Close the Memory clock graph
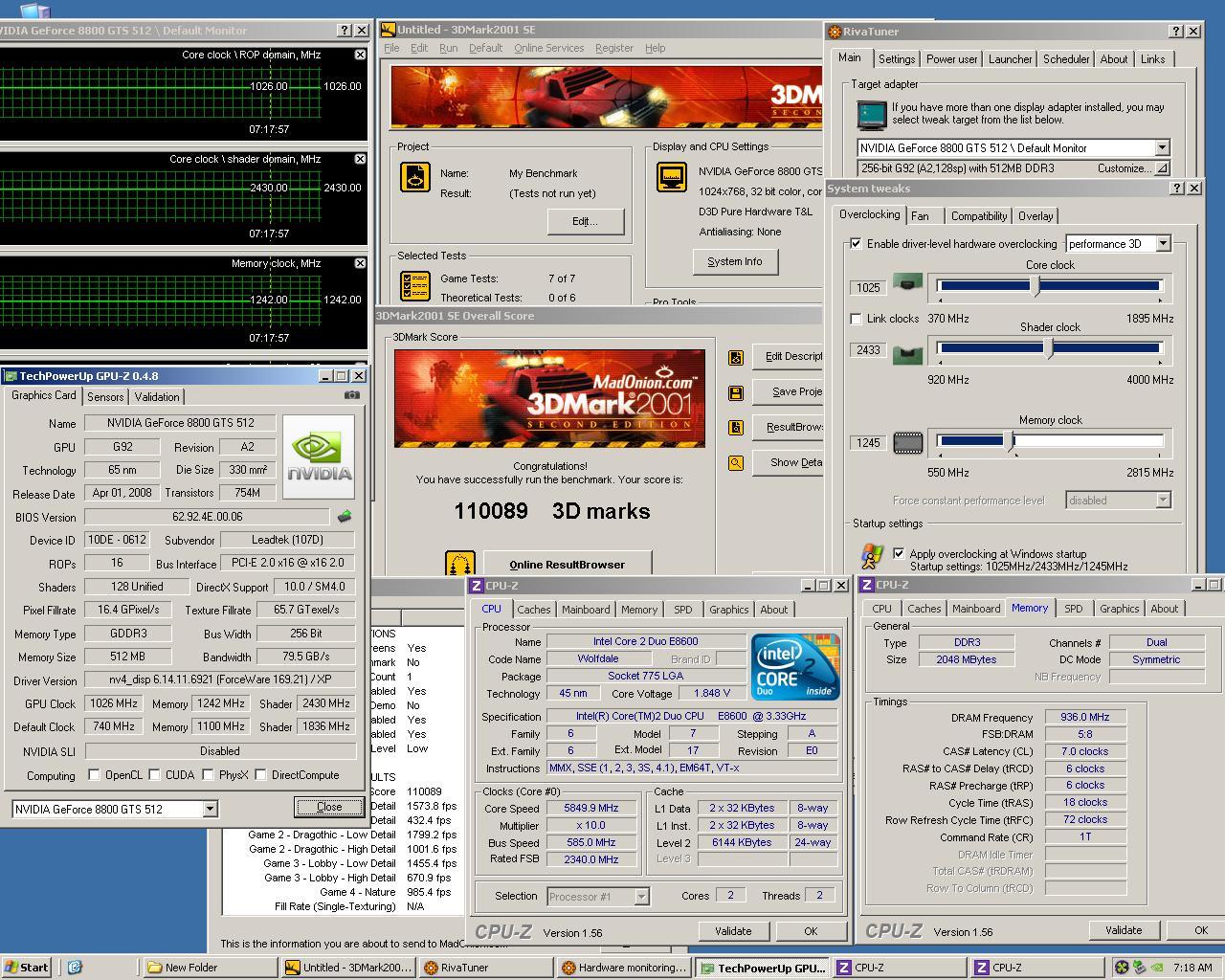 (x=360, y=263)
